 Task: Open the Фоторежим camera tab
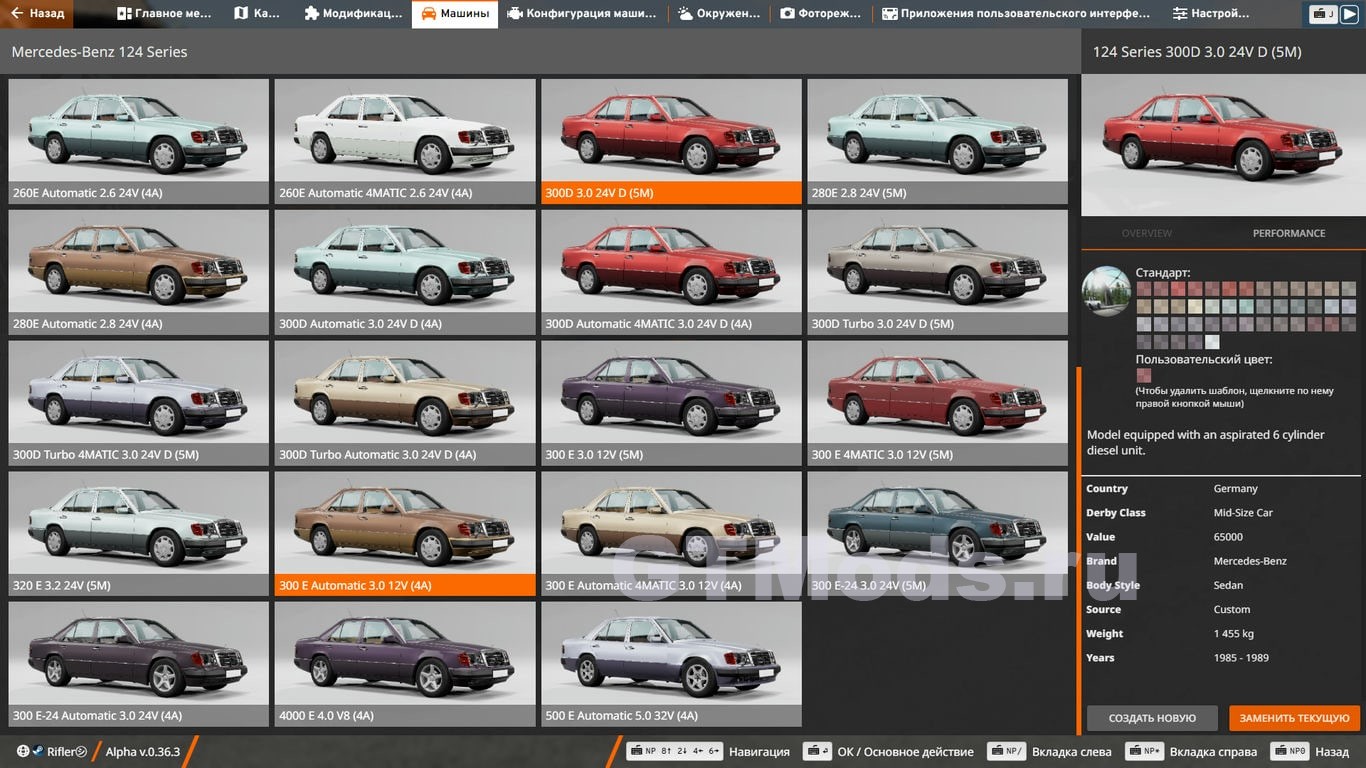coord(820,14)
